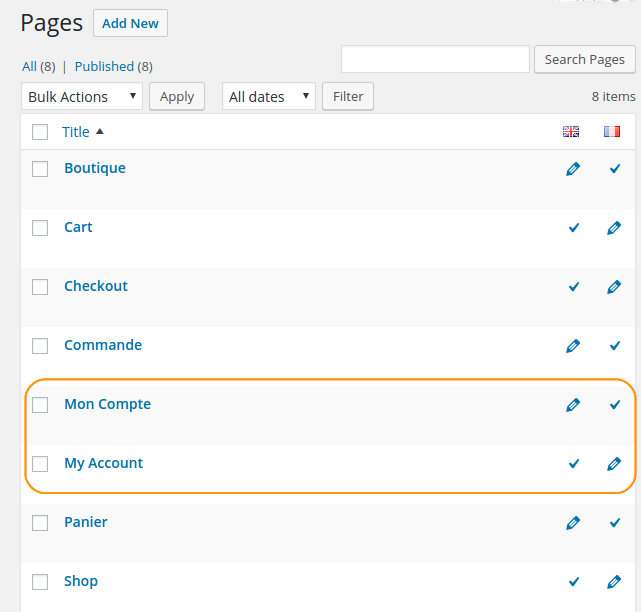Switch to the All pages view
The image size is (641, 612).
click(x=39, y=66)
